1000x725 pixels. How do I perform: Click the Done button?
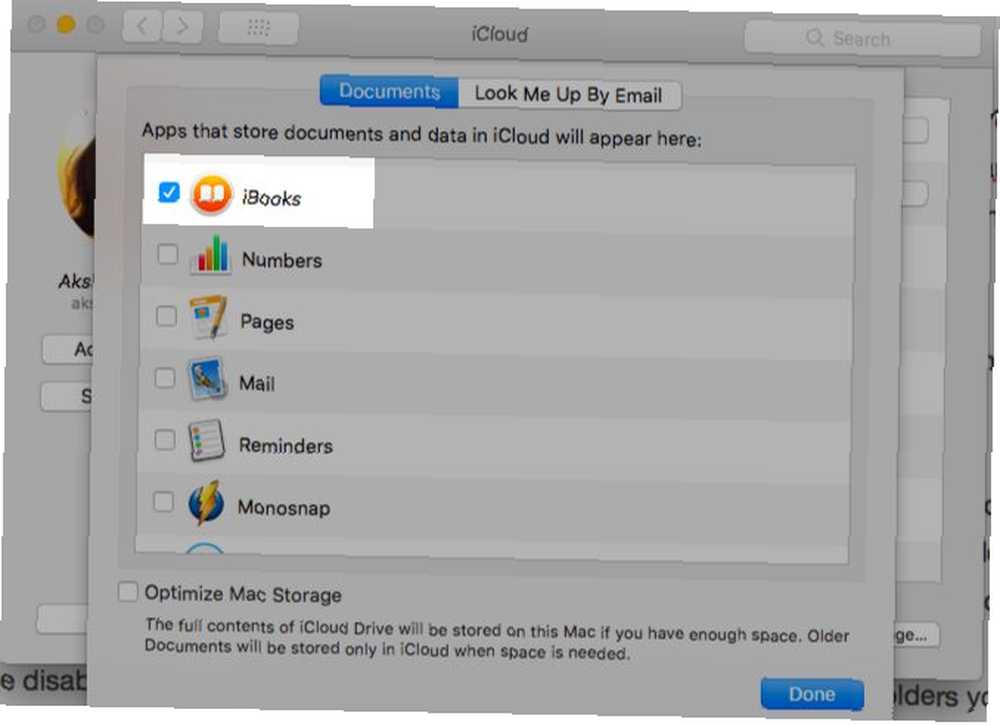tap(812, 693)
